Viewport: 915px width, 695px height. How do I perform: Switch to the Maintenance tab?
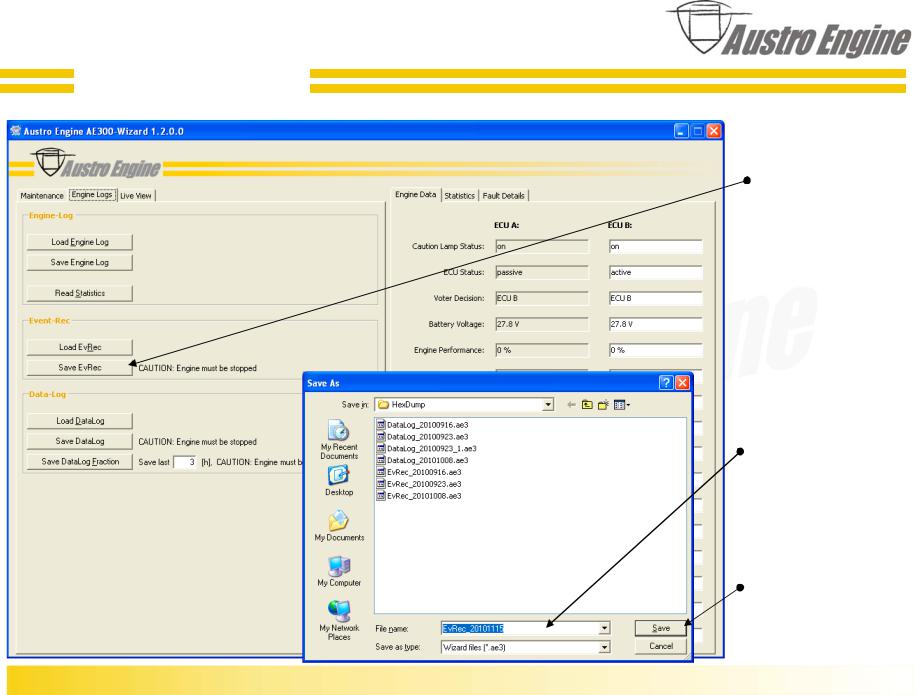(41, 195)
